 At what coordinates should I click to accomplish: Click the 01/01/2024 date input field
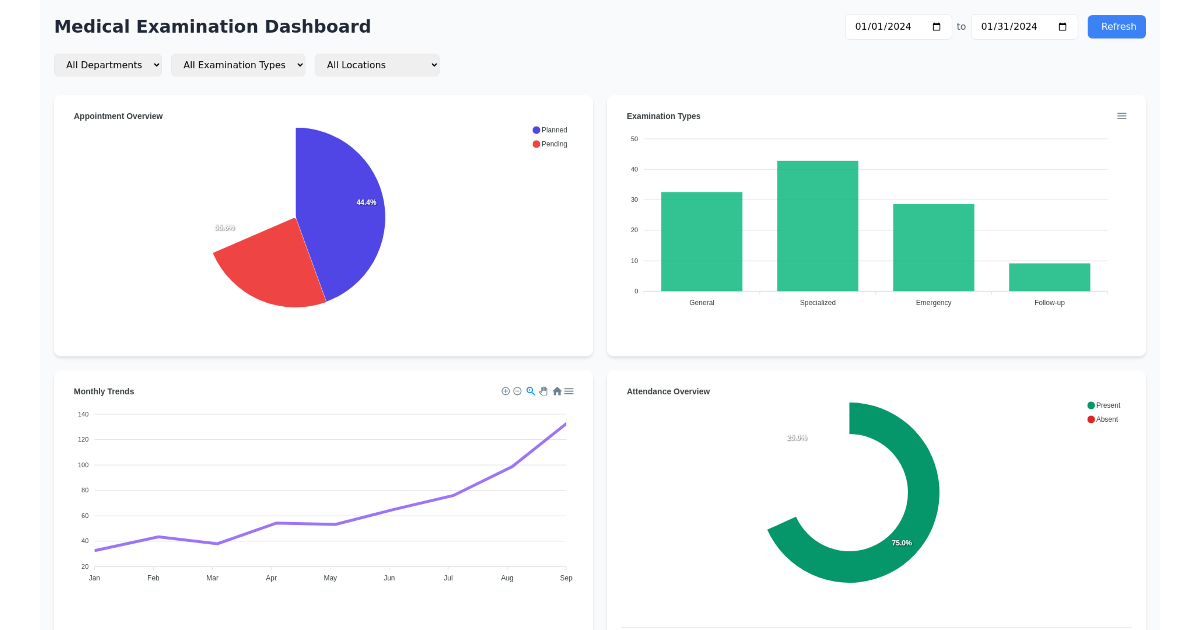tap(890, 27)
